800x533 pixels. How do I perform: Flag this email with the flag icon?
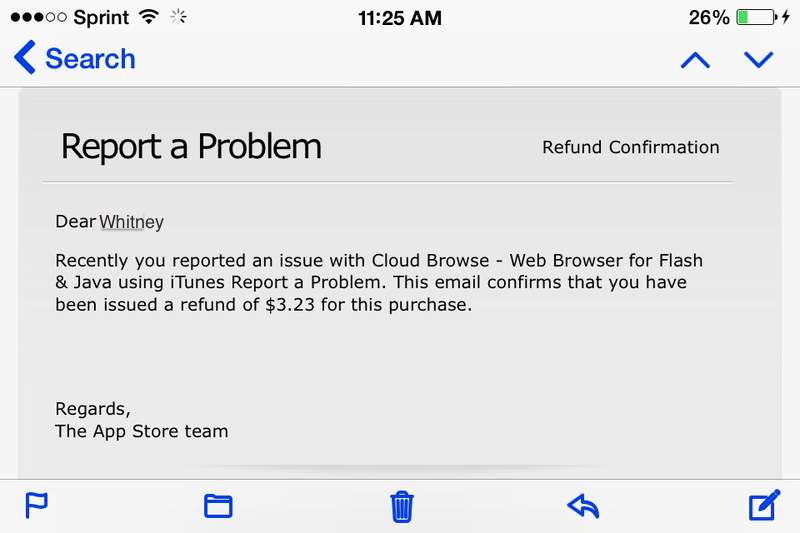(37, 506)
